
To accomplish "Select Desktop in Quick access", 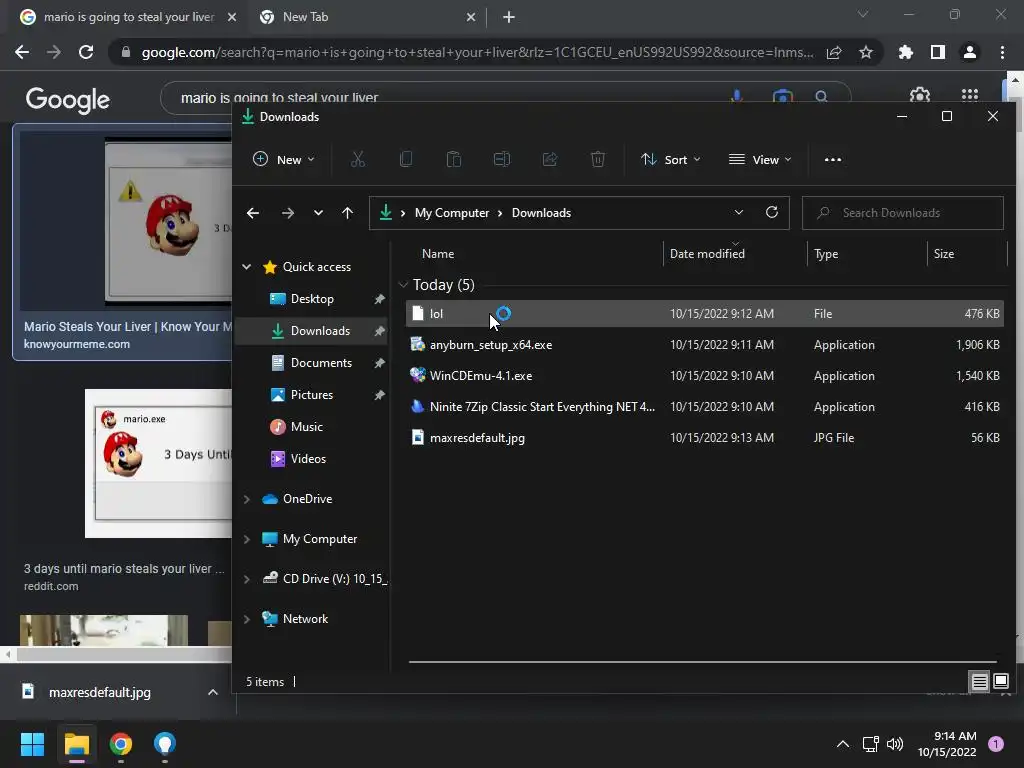I will pos(313,298).
